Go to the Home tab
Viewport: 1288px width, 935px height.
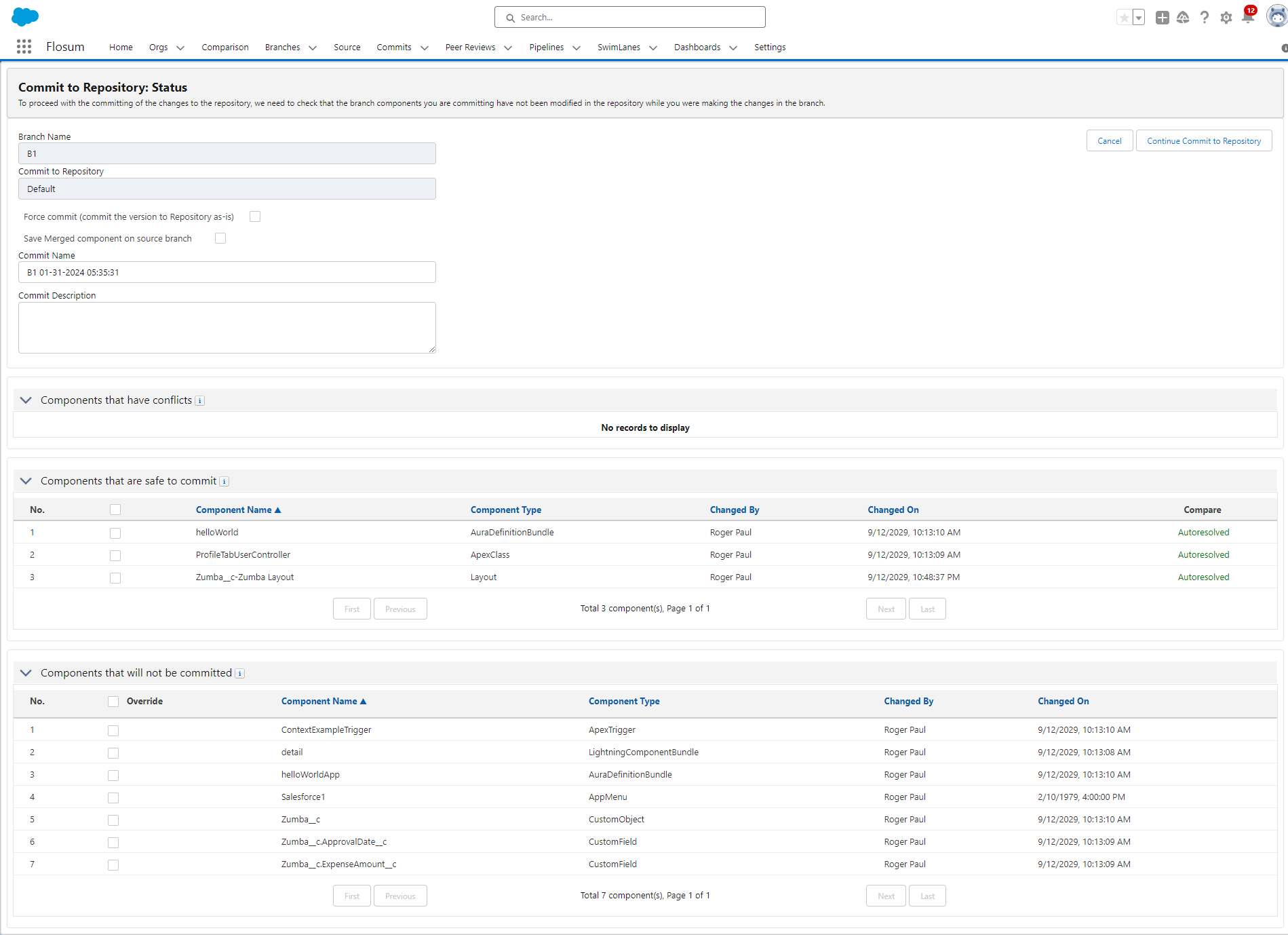pyautogui.click(x=121, y=47)
